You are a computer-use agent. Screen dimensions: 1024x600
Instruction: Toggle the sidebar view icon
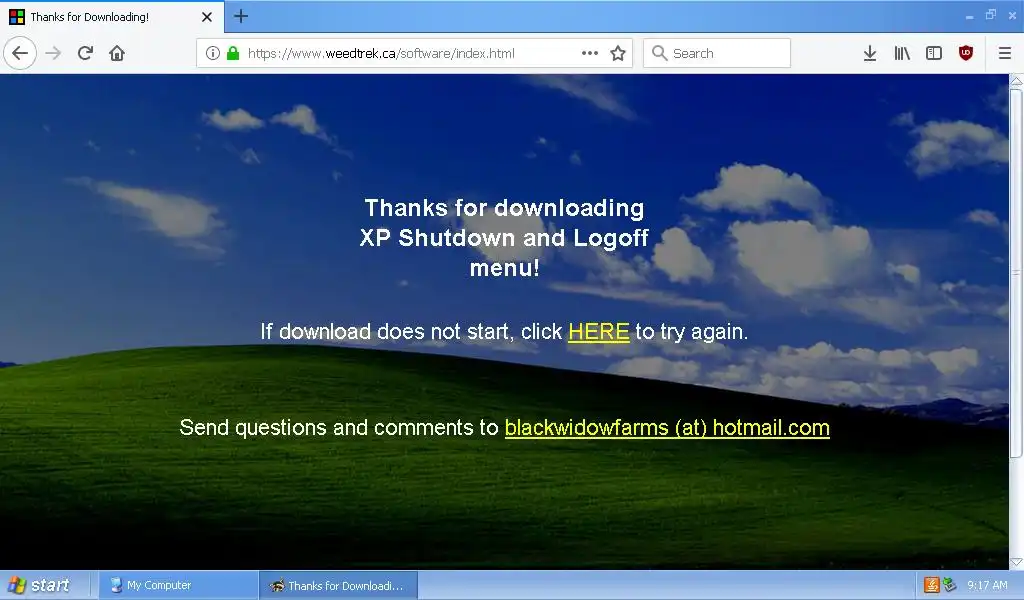(x=934, y=54)
